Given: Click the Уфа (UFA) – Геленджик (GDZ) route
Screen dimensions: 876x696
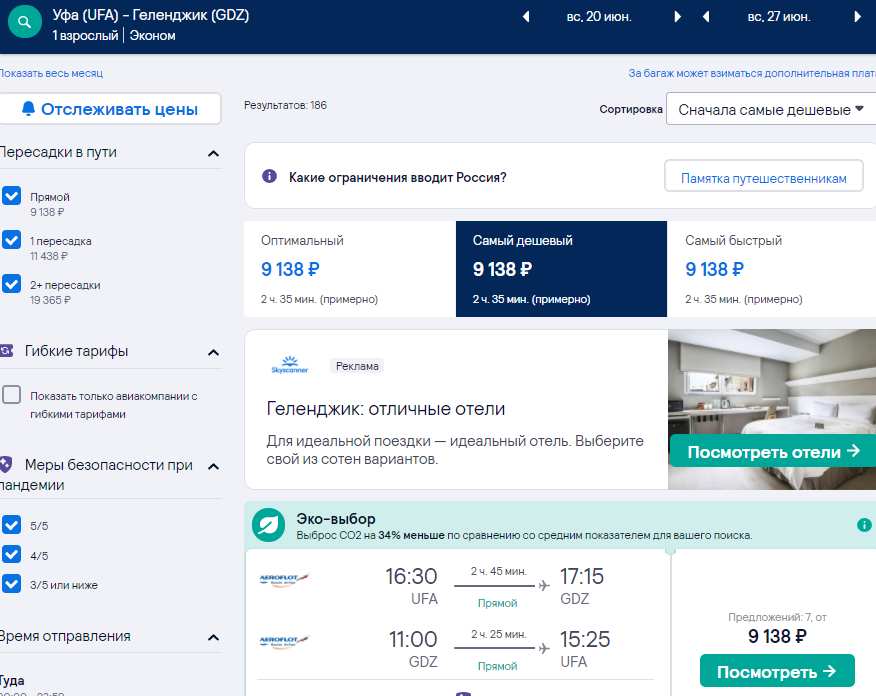Looking at the screenshot, I should coord(151,15).
